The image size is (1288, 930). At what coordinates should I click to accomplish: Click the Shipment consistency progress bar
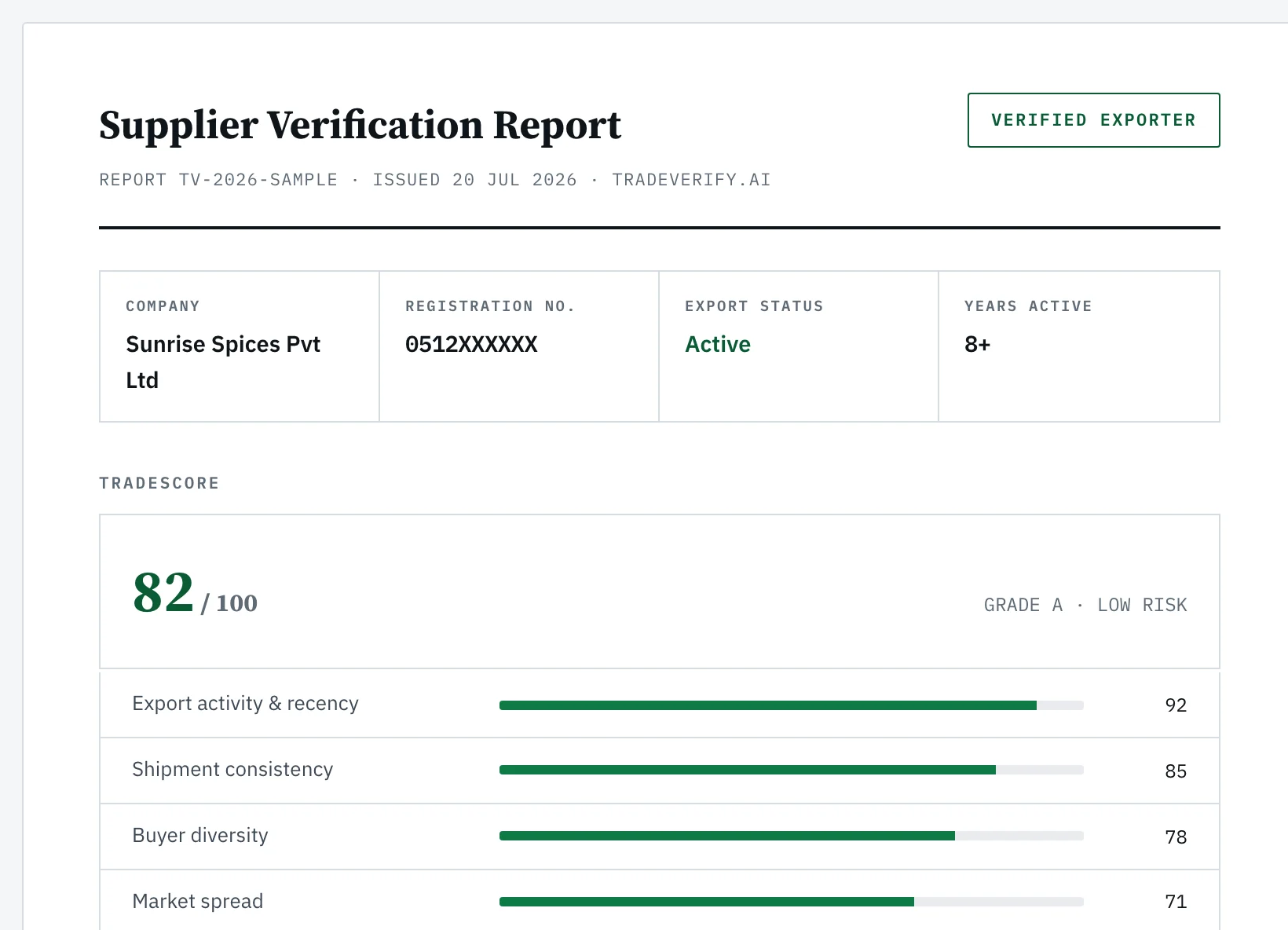[792, 770]
